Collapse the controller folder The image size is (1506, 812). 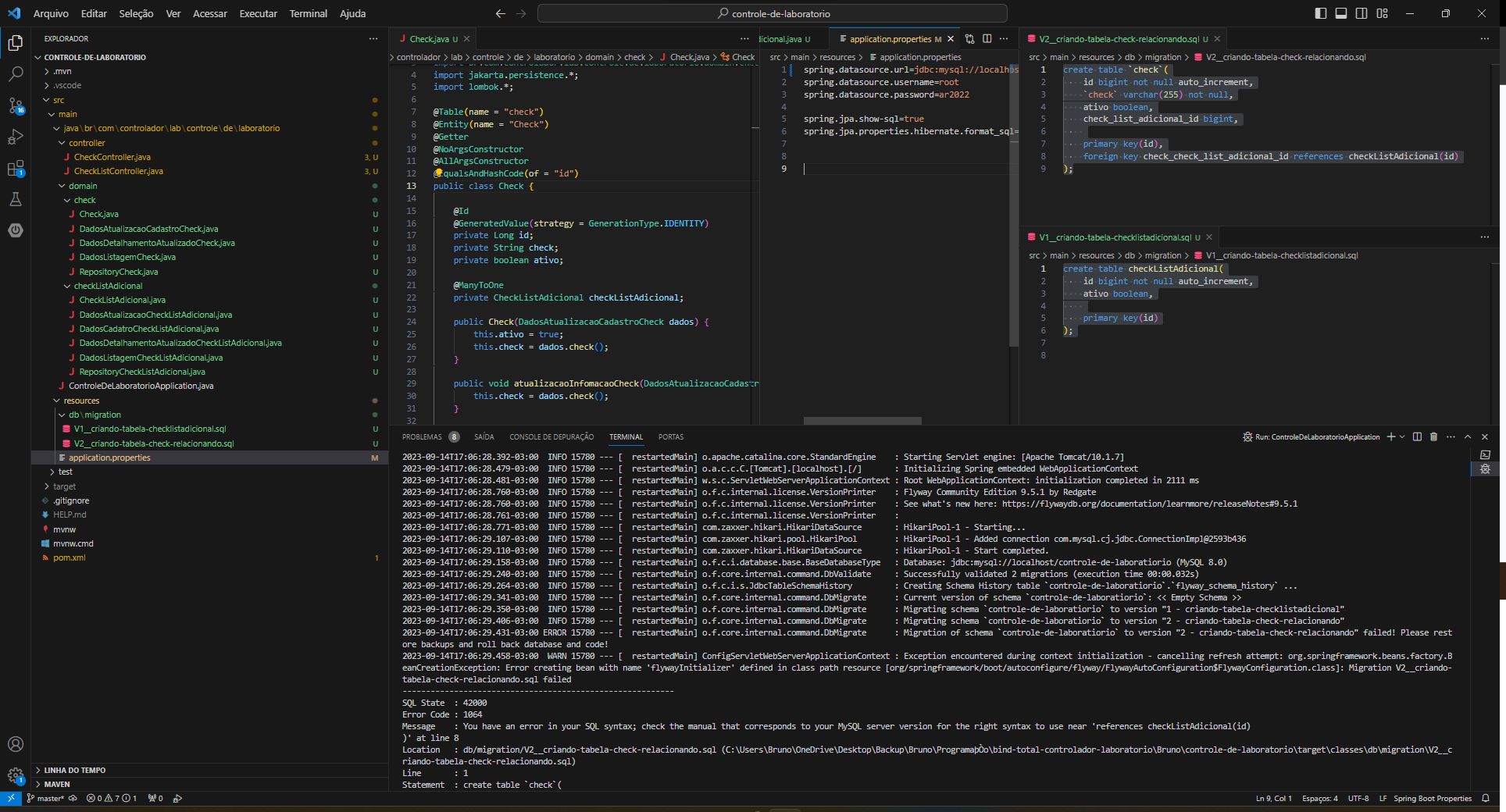86,143
